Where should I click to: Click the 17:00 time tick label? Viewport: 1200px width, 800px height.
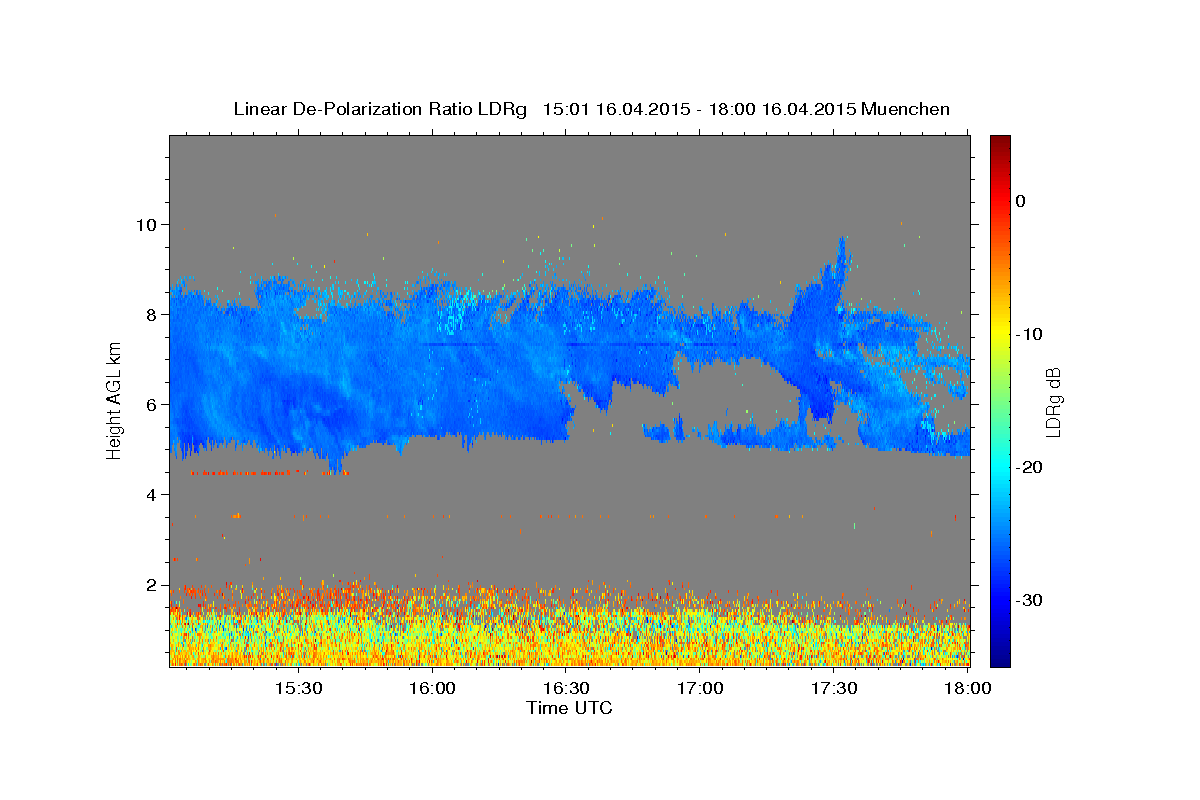700,688
